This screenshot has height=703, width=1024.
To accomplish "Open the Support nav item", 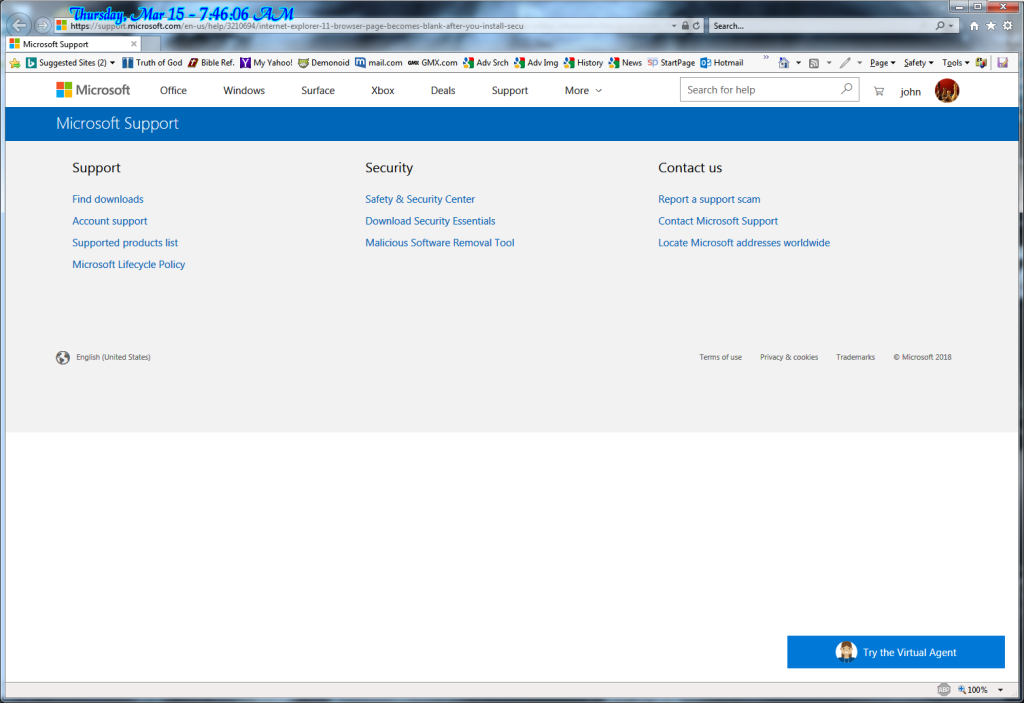I will 509,91.
